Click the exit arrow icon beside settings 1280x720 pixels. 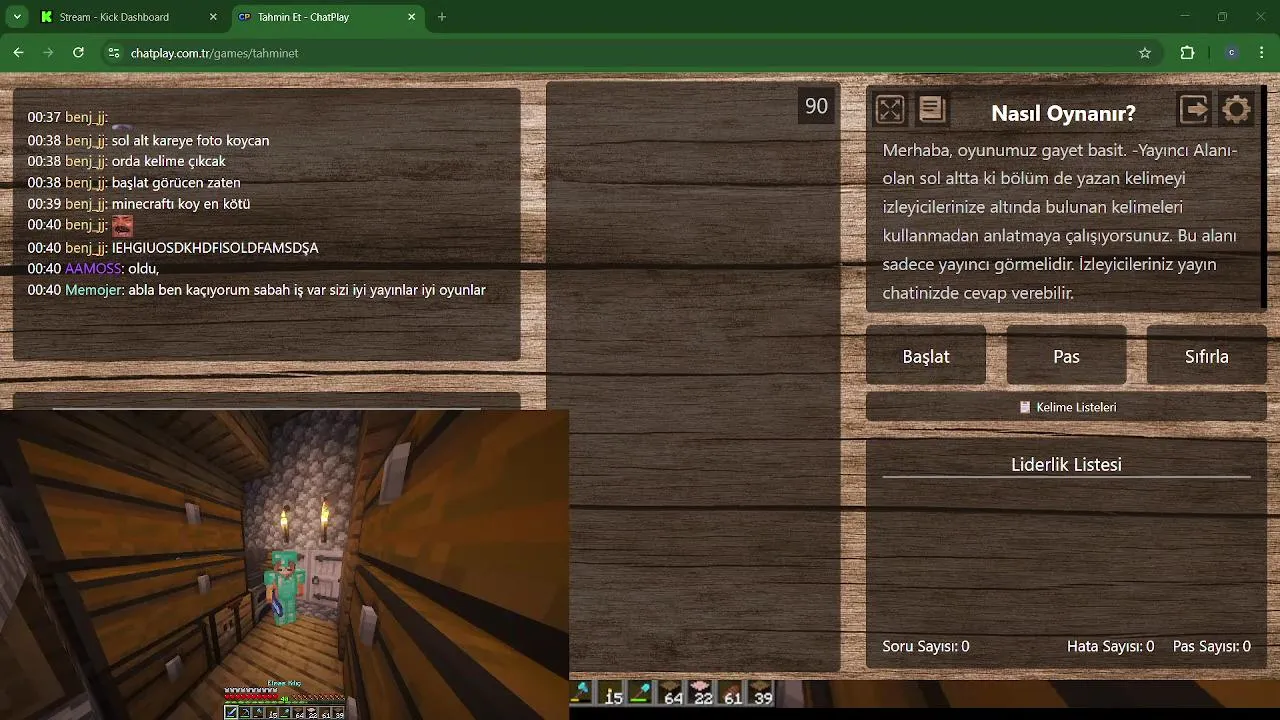pyautogui.click(x=1194, y=109)
